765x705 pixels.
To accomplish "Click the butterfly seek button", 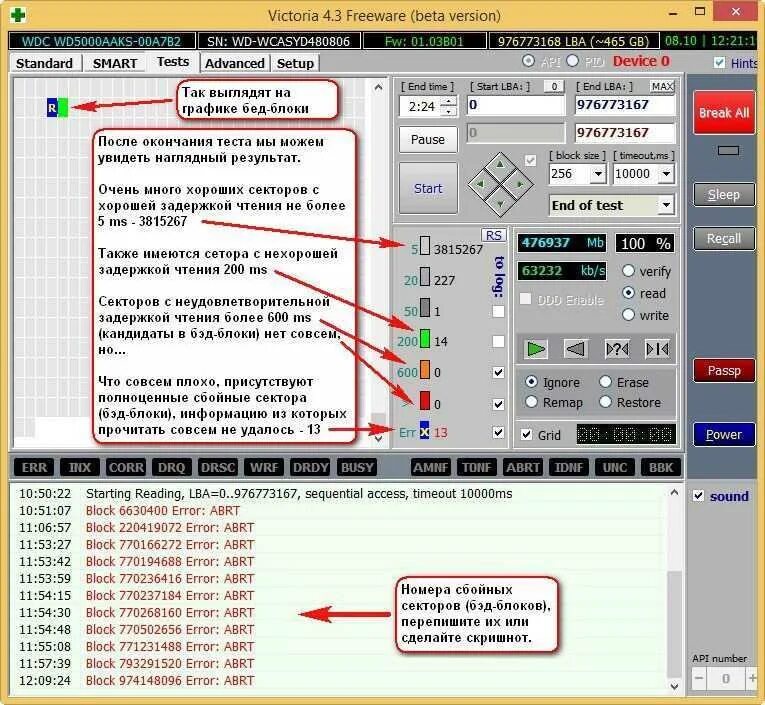I will pos(657,349).
